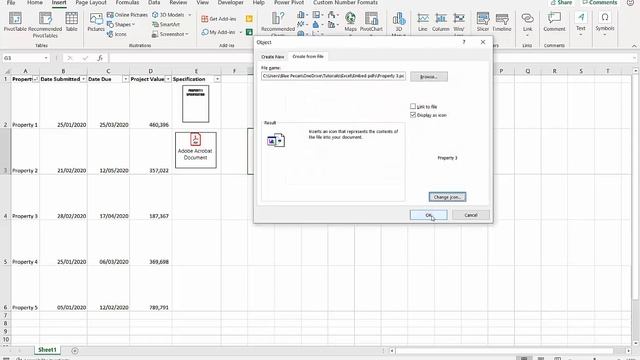Cancel the Object dialog
Image resolution: width=640 pixels, height=360 pixels.
click(x=471, y=215)
